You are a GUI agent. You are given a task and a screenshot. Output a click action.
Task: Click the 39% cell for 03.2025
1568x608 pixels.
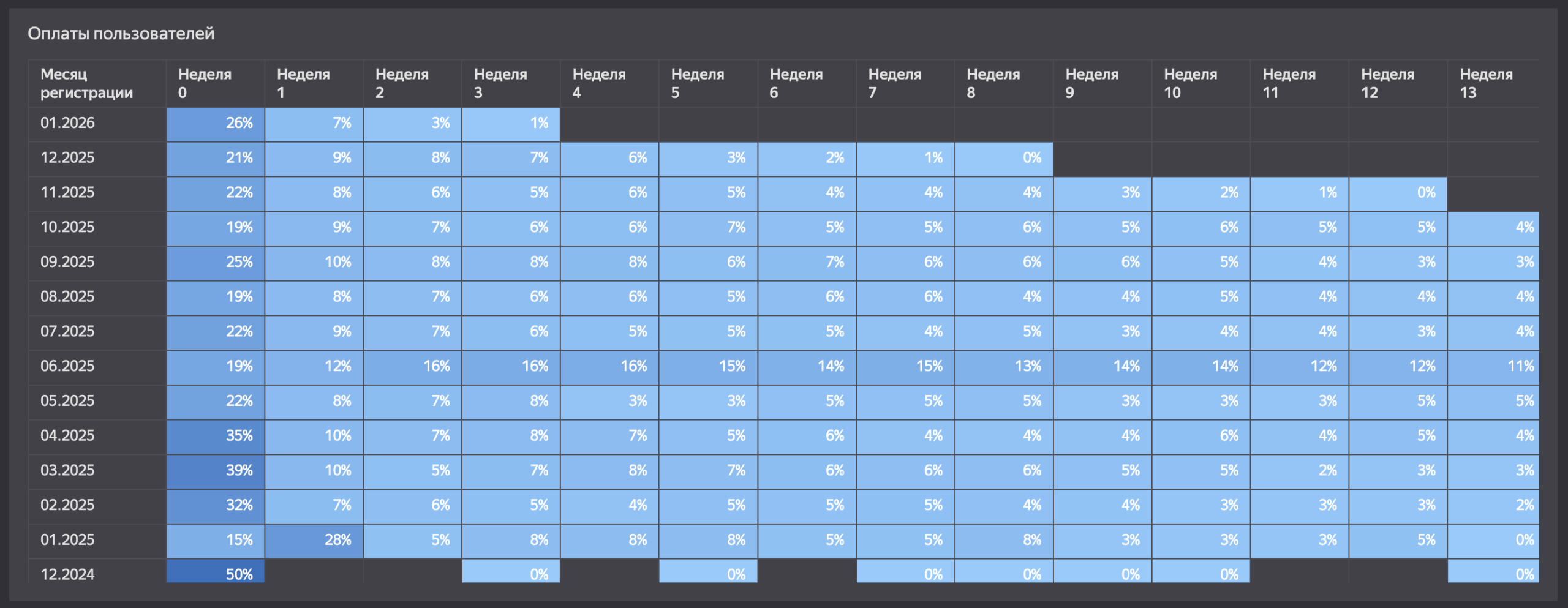(x=216, y=470)
